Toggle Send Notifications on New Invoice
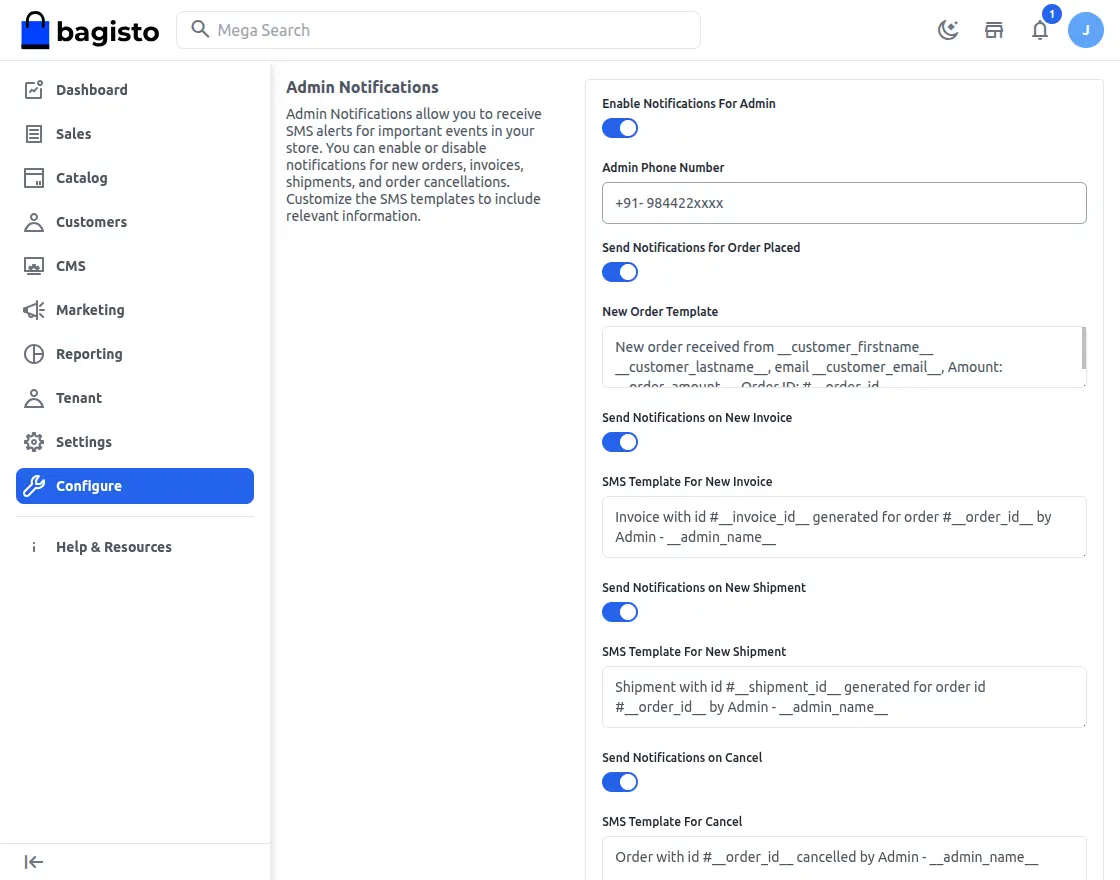This screenshot has height=880, width=1120. pyautogui.click(x=619, y=442)
